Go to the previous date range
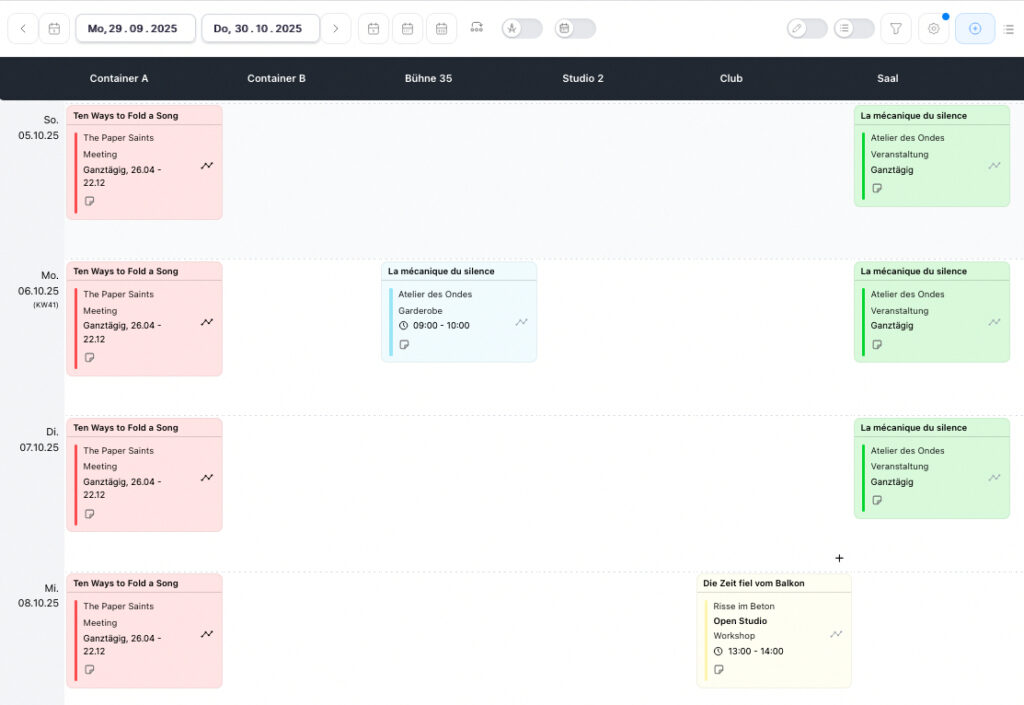The image size is (1024, 705). (x=23, y=29)
